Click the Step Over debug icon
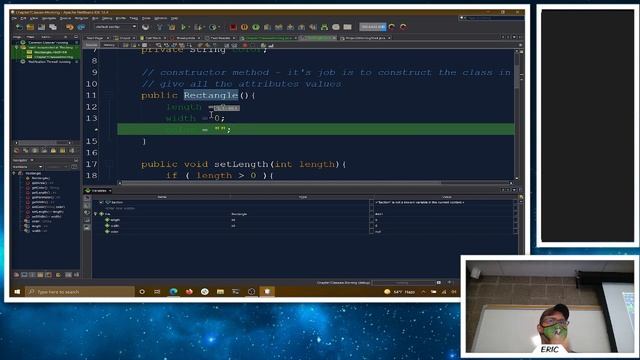This screenshot has width=640, height=360. (x=267, y=27)
